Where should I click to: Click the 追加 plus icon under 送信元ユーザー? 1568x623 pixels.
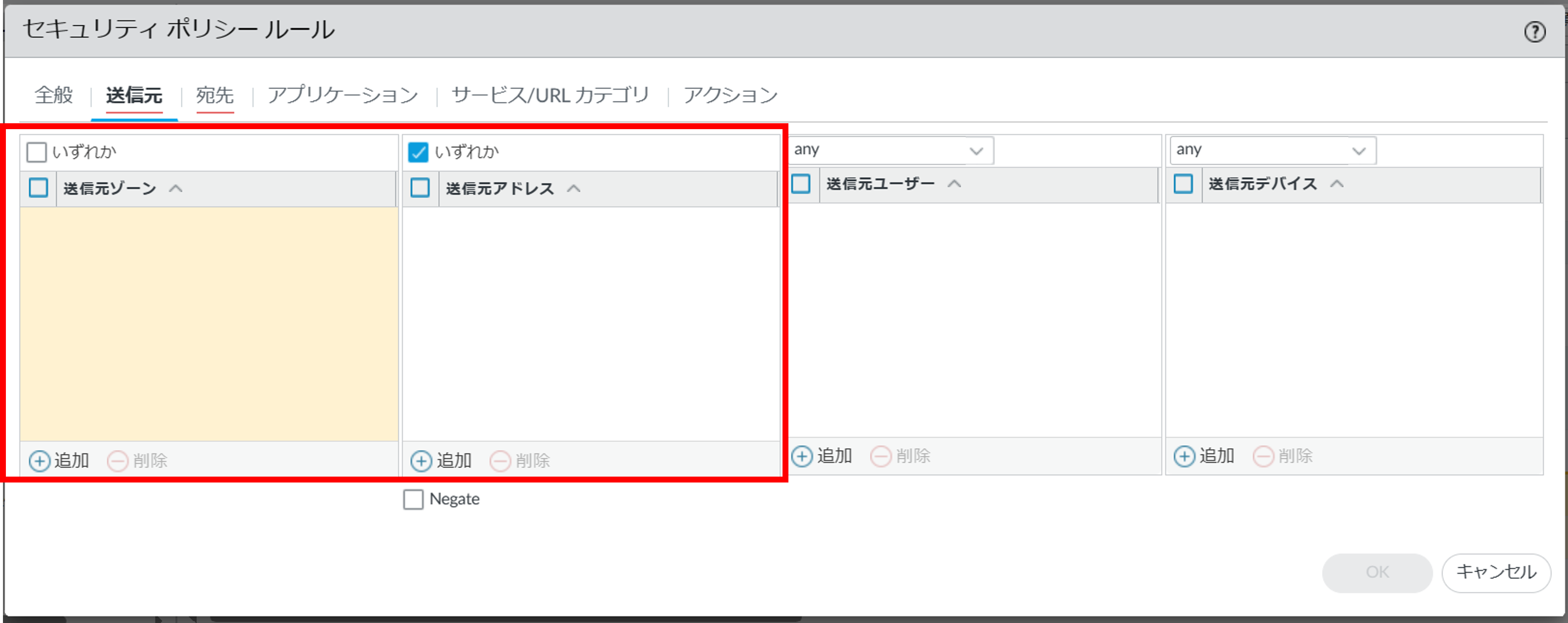(801, 456)
